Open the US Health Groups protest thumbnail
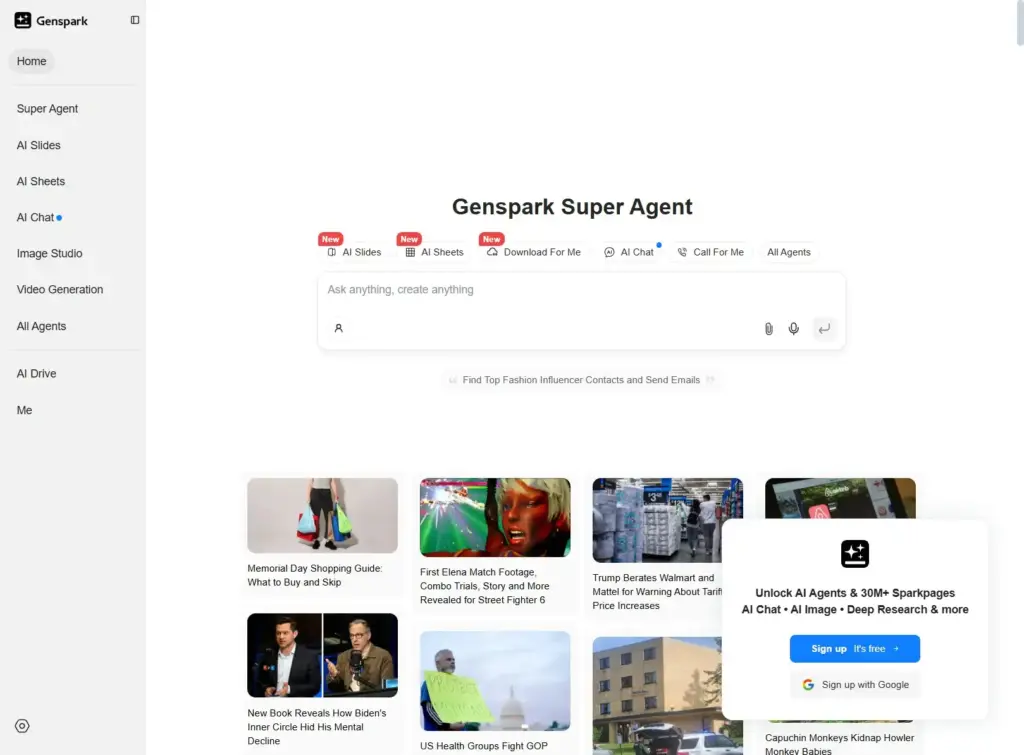The height and width of the screenshot is (755, 1024). tap(495, 681)
